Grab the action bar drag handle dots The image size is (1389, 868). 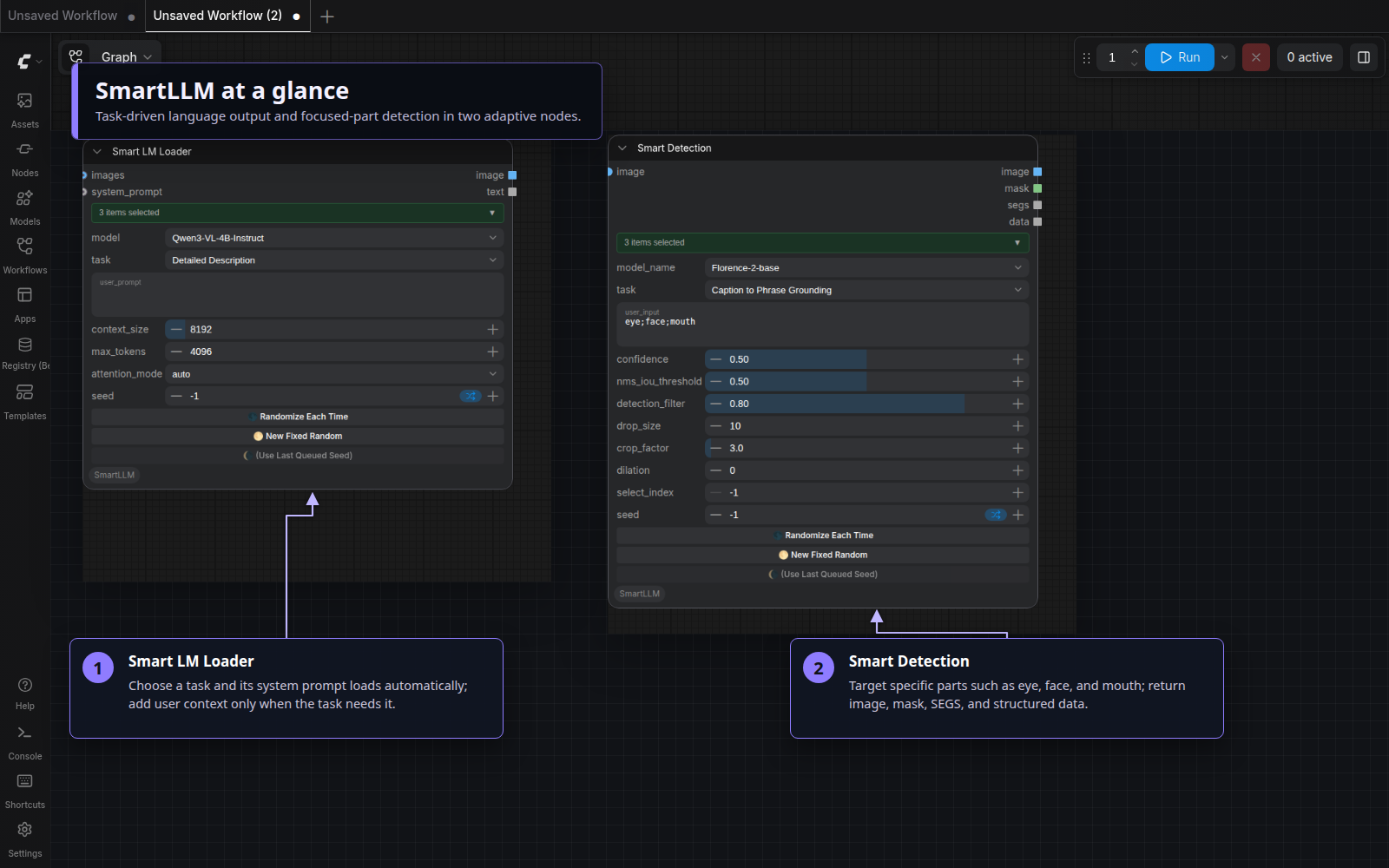[x=1086, y=58]
